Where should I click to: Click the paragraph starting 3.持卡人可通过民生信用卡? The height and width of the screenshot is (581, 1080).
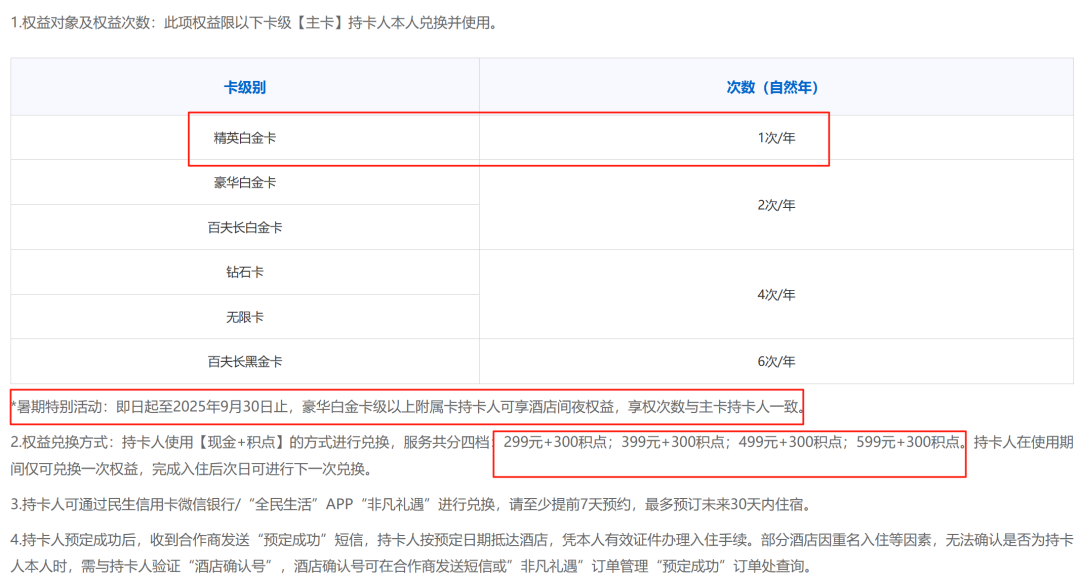coord(411,505)
